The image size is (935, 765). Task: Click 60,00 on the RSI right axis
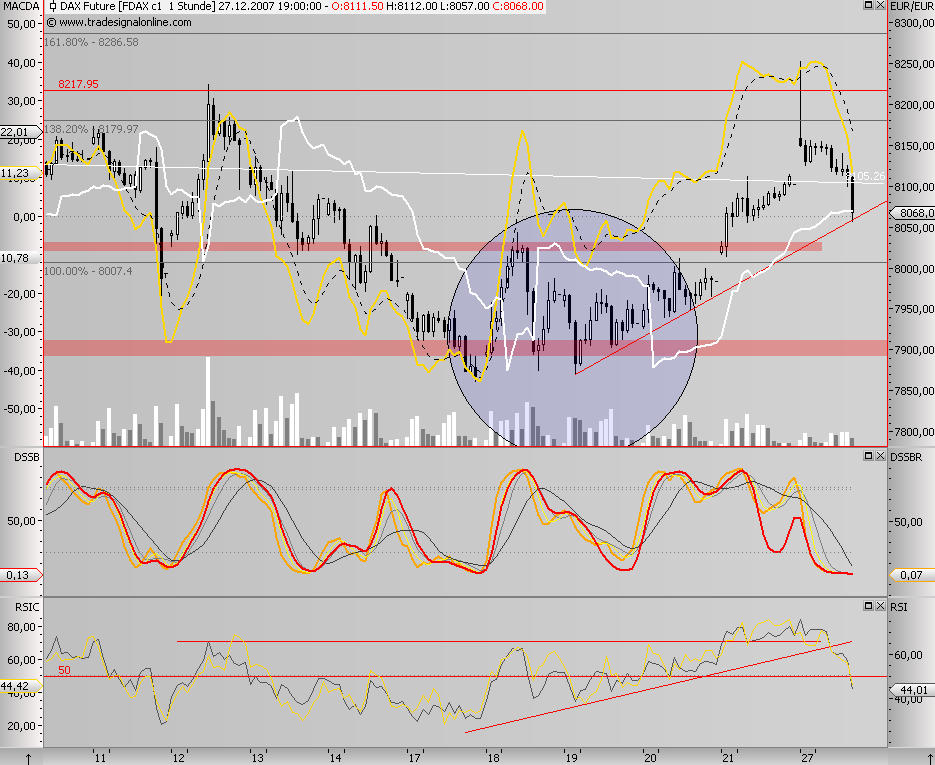coord(909,655)
